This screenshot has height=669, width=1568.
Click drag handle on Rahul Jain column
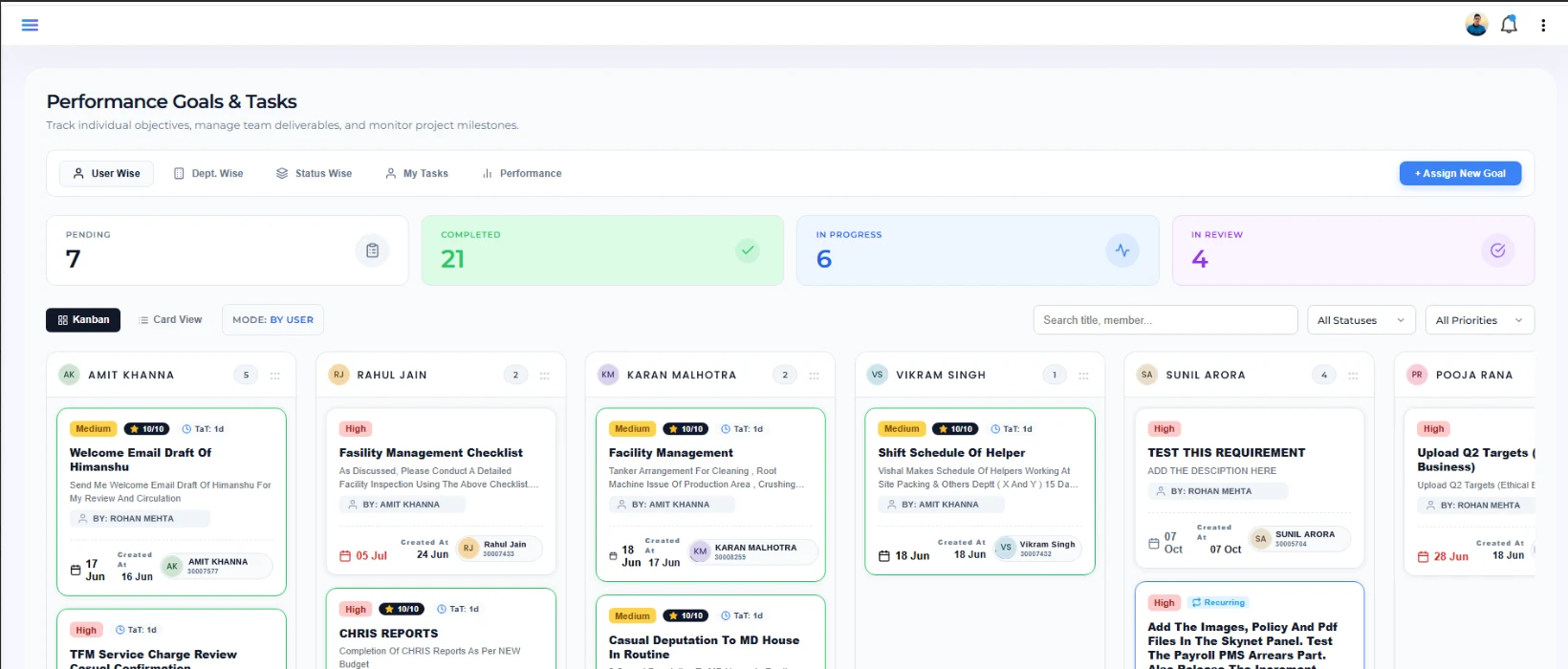[x=545, y=376]
